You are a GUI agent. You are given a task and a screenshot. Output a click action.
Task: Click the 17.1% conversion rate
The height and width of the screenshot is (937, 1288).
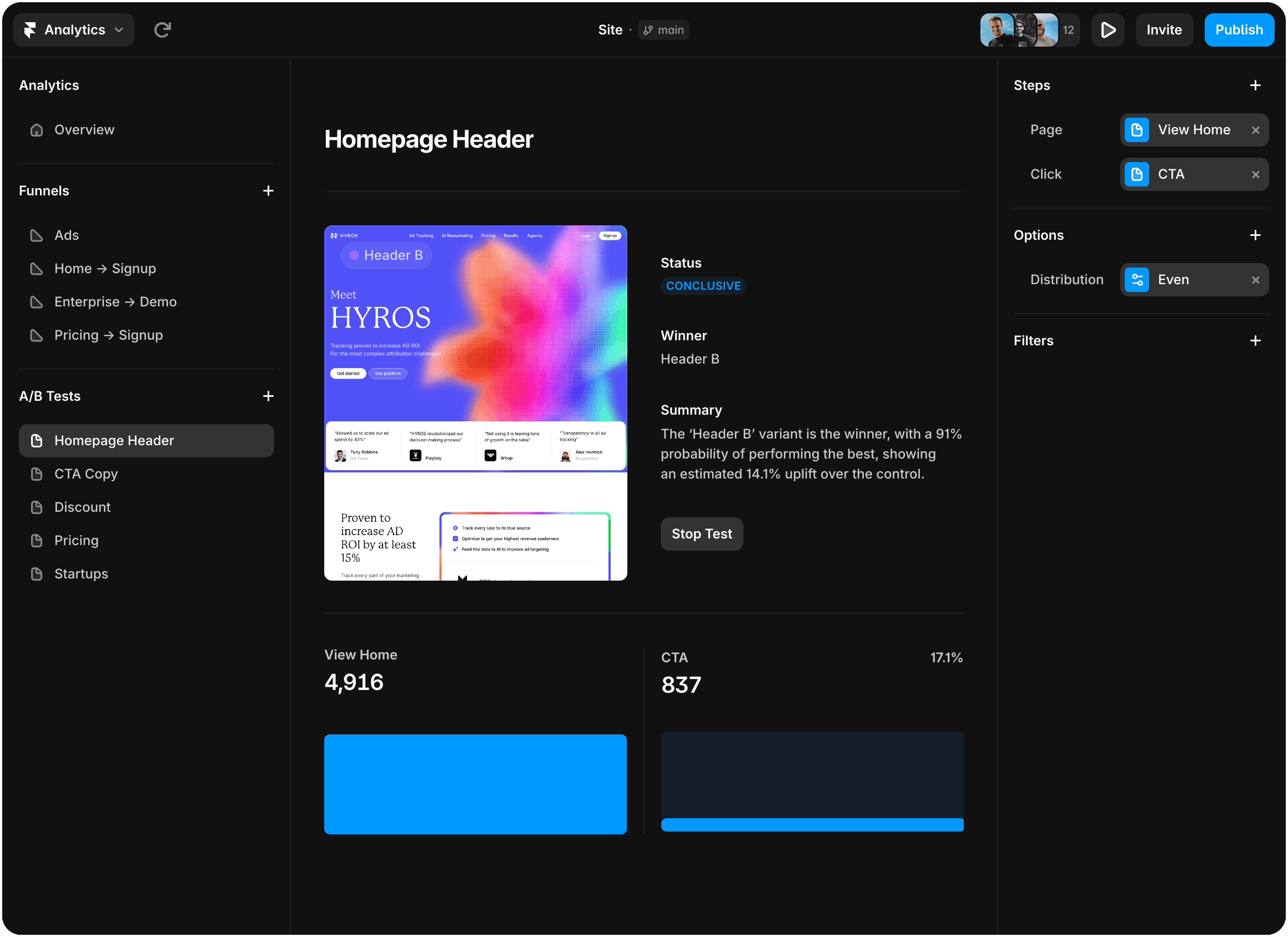coord(946,658)
